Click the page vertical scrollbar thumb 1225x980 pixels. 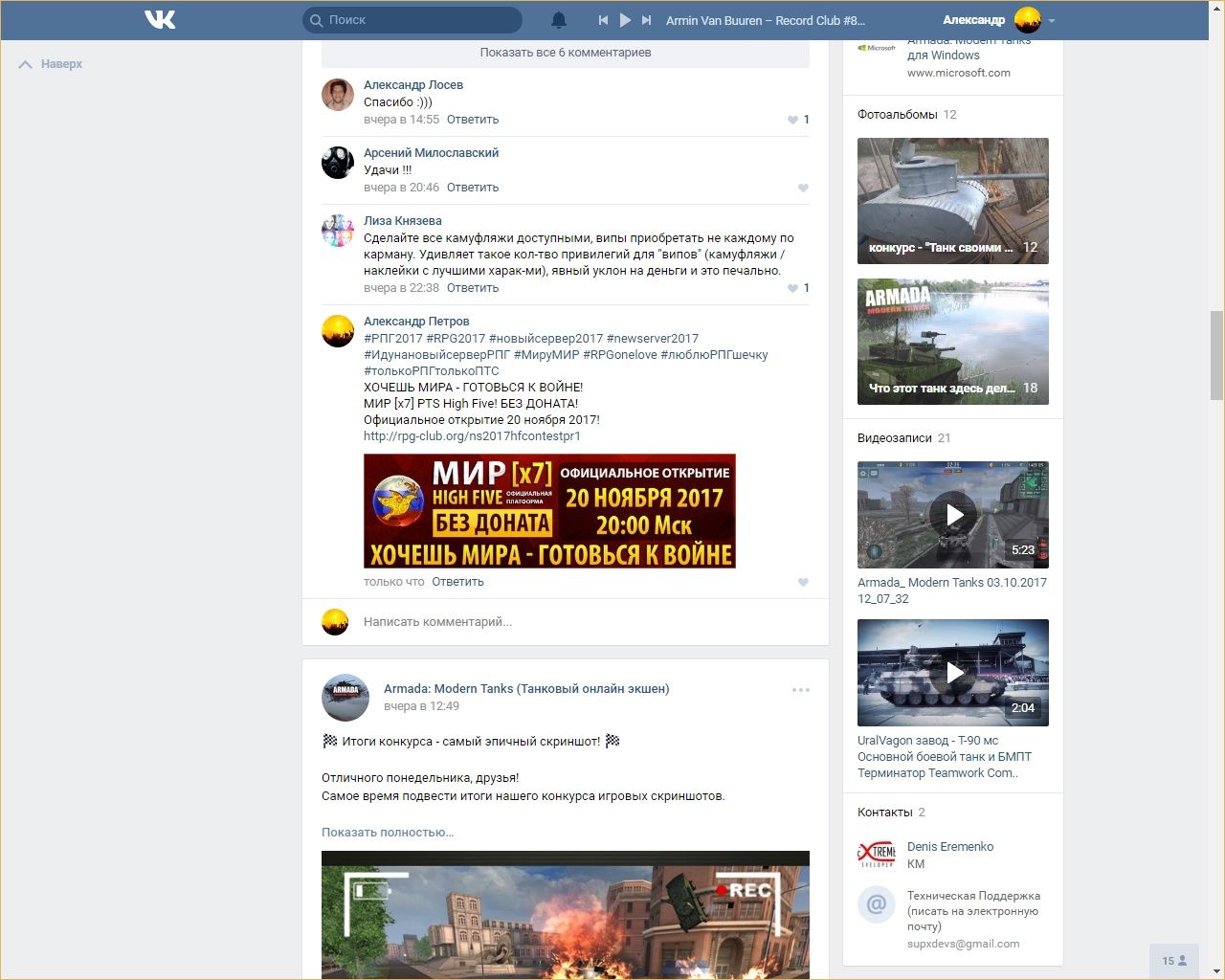pyautogui.click(x=1216, y=355)
